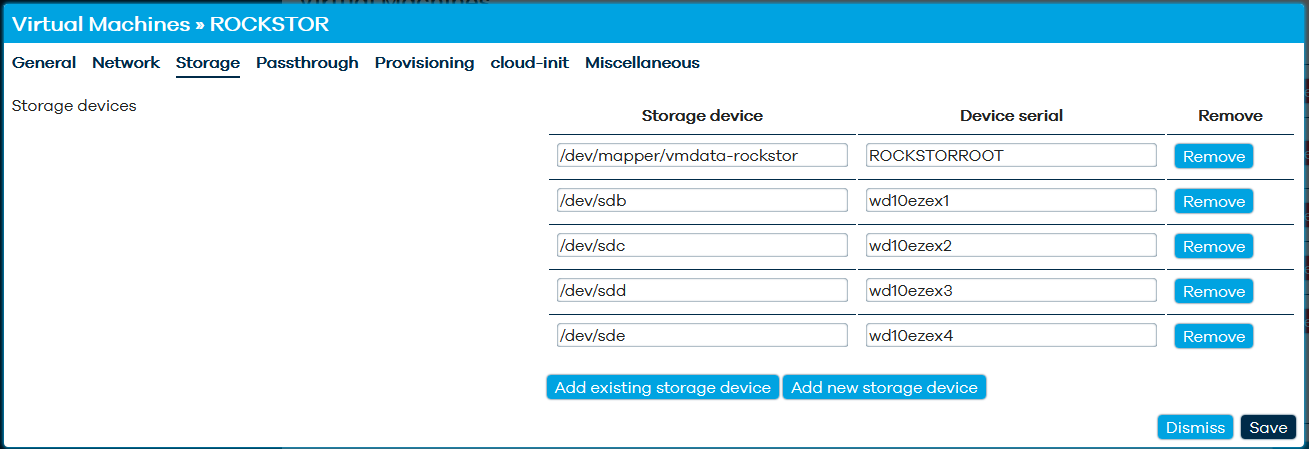This screenshot has width=1309, height=449.
Task: Open the Passthrough tab
Action: (307, 63)
